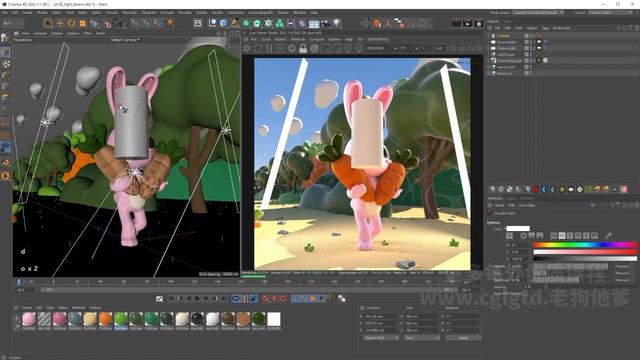The image size is (640, 360).
Task: Select the Live Selection tool
Action: [x=48, y=24]
